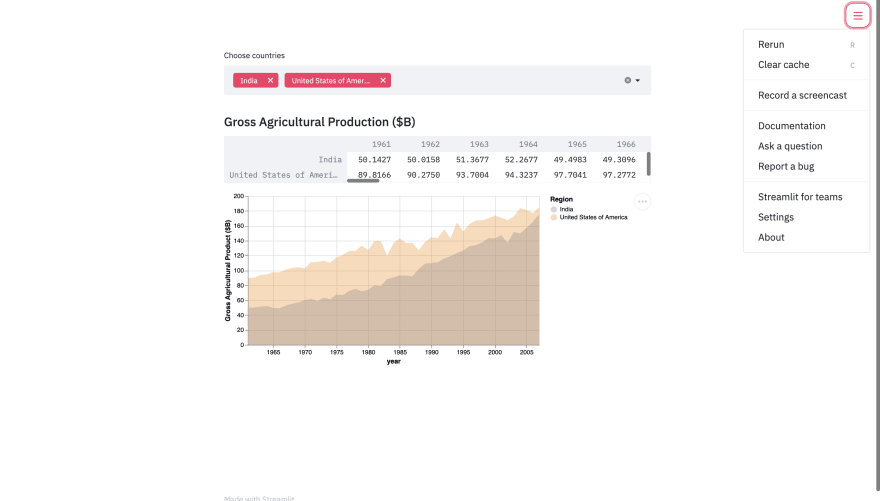This screenshot has height=501, width=880.
Task: Click the table's horizontal scrollbar thumb
Action: pos(363,181)
